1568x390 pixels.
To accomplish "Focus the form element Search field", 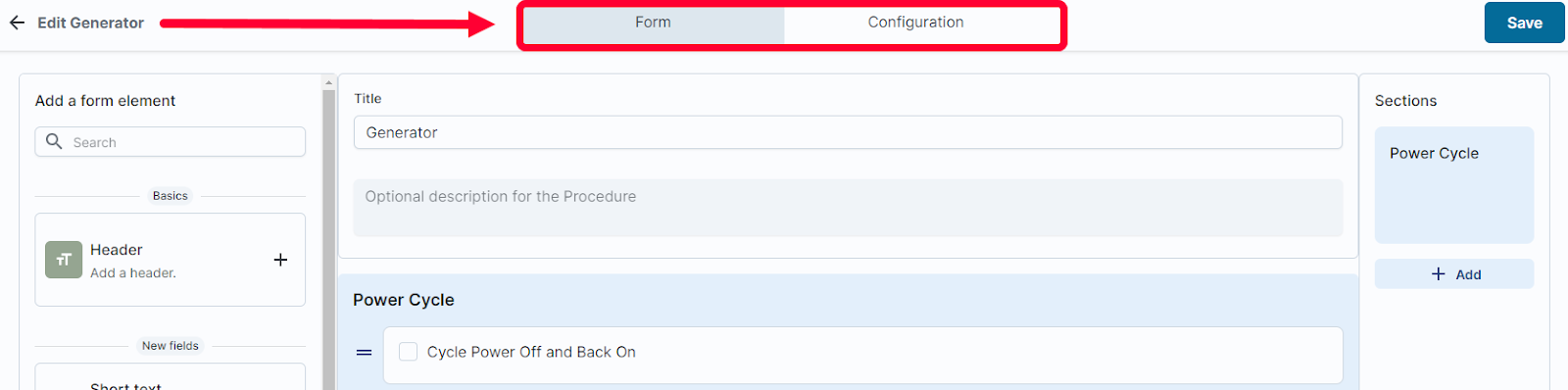I will (x=171, y=142).
